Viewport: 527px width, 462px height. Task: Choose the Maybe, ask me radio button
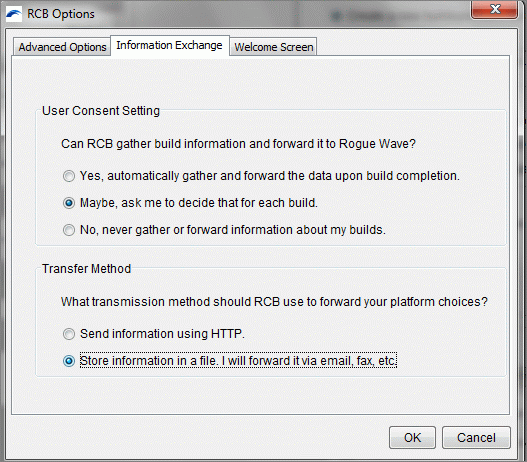pyautogui.click(x=69, y=203)
